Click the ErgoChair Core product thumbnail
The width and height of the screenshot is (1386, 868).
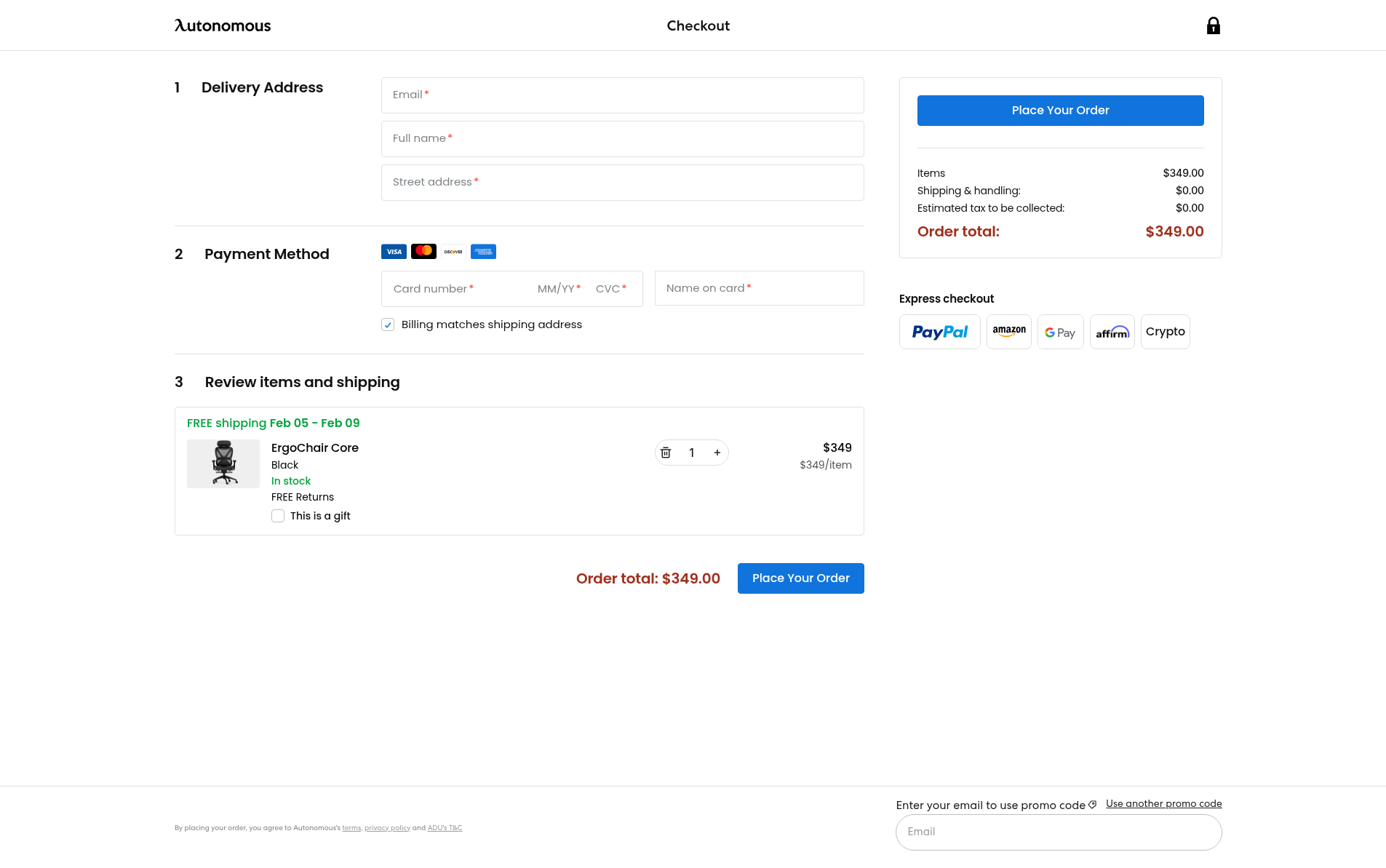coord(223,463)
